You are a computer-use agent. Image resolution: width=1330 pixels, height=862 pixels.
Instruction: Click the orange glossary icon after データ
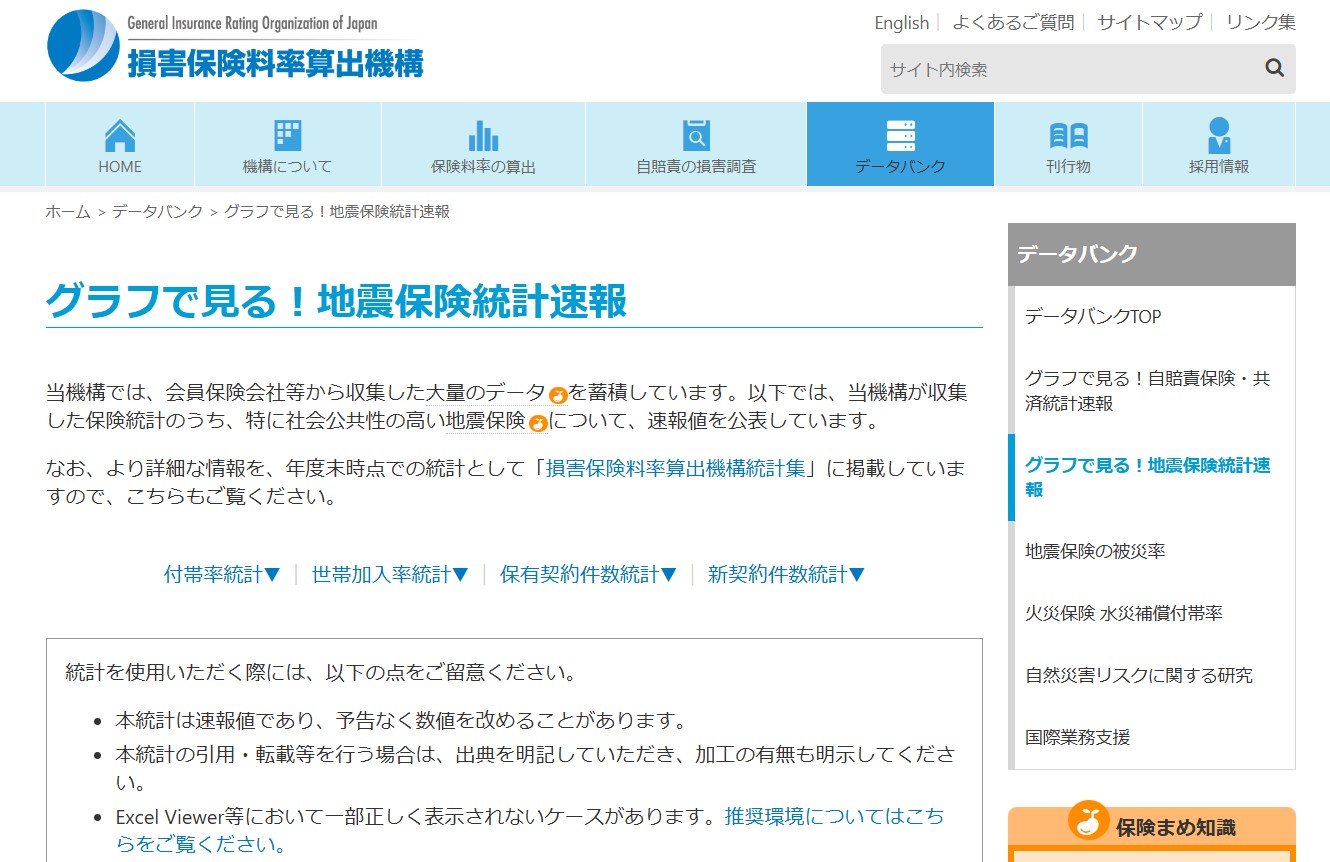coord(558,395)
